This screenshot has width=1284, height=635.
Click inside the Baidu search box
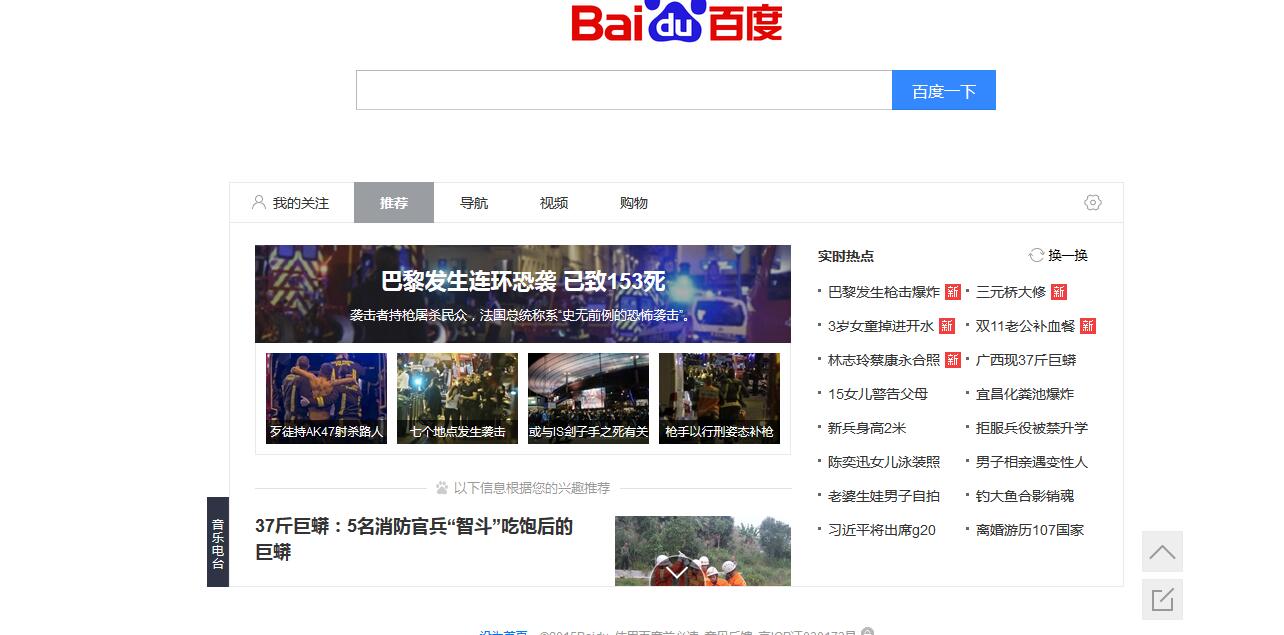click(624, 90)
